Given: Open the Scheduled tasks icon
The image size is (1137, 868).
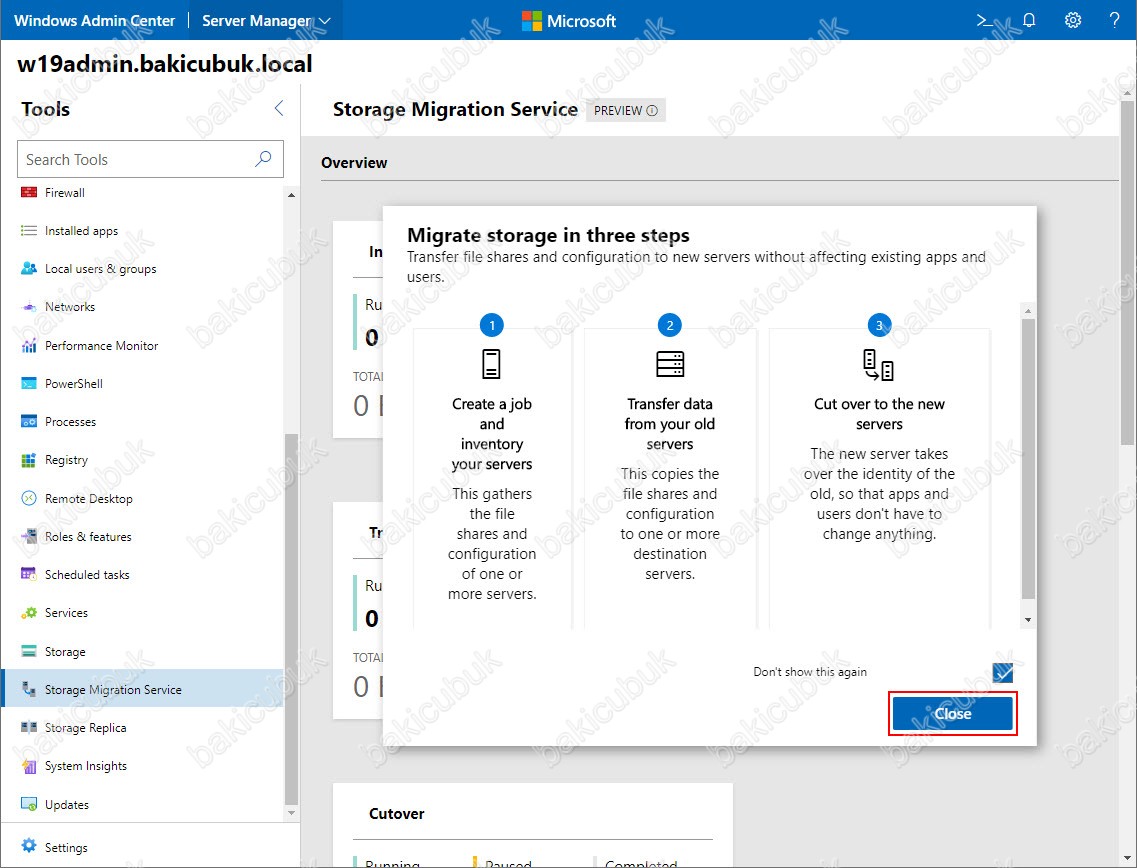Looking at the screenshot, I should (x=29, y=574).
